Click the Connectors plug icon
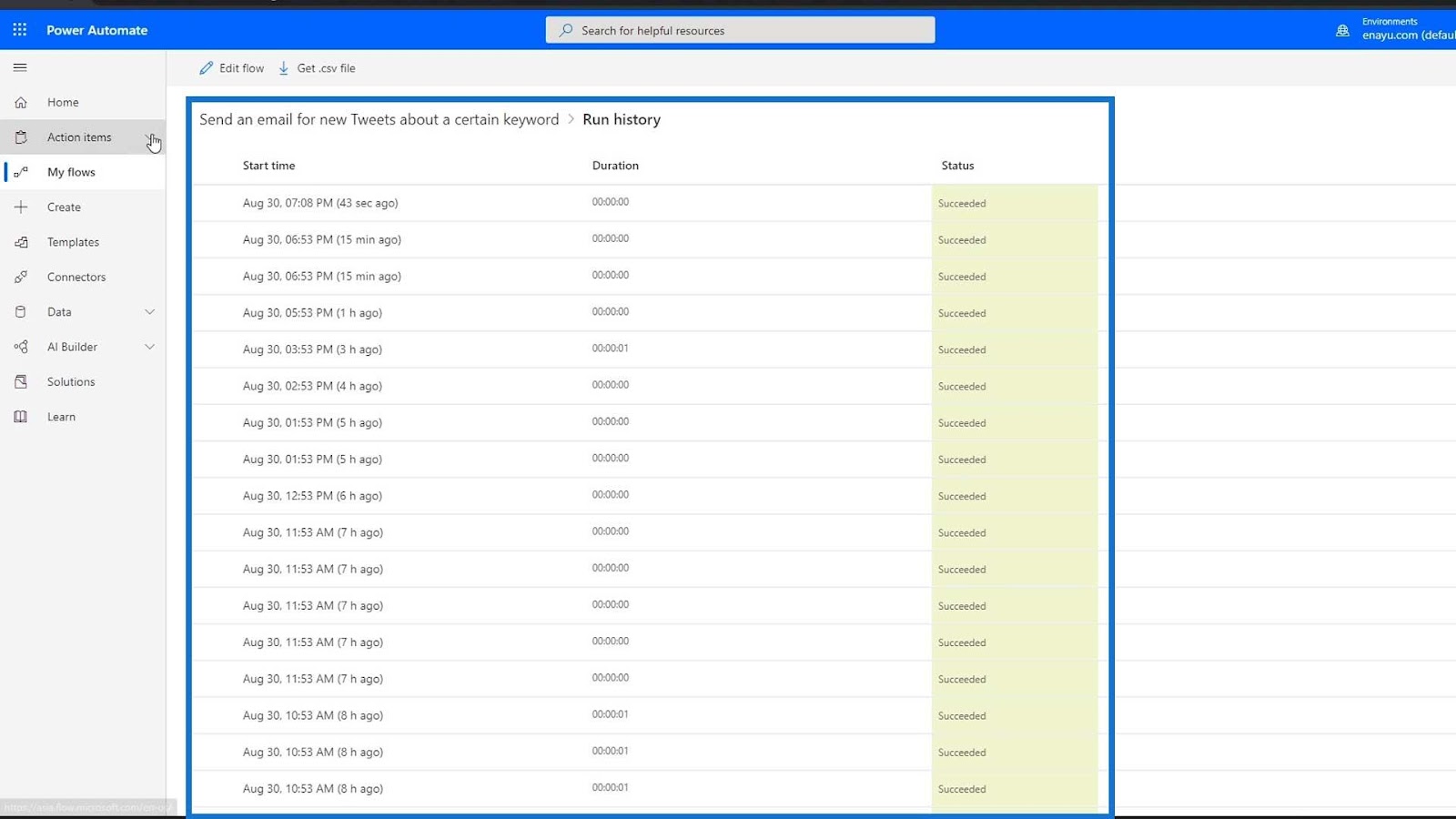Screen dimensions: 1456x819 click(21, 277)
